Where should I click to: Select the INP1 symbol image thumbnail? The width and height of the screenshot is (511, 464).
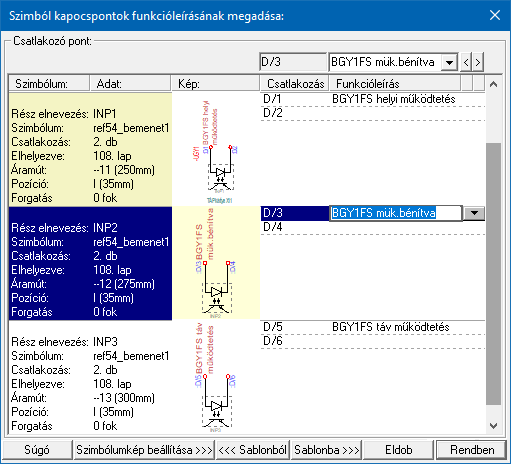click(x=216, y=149)
